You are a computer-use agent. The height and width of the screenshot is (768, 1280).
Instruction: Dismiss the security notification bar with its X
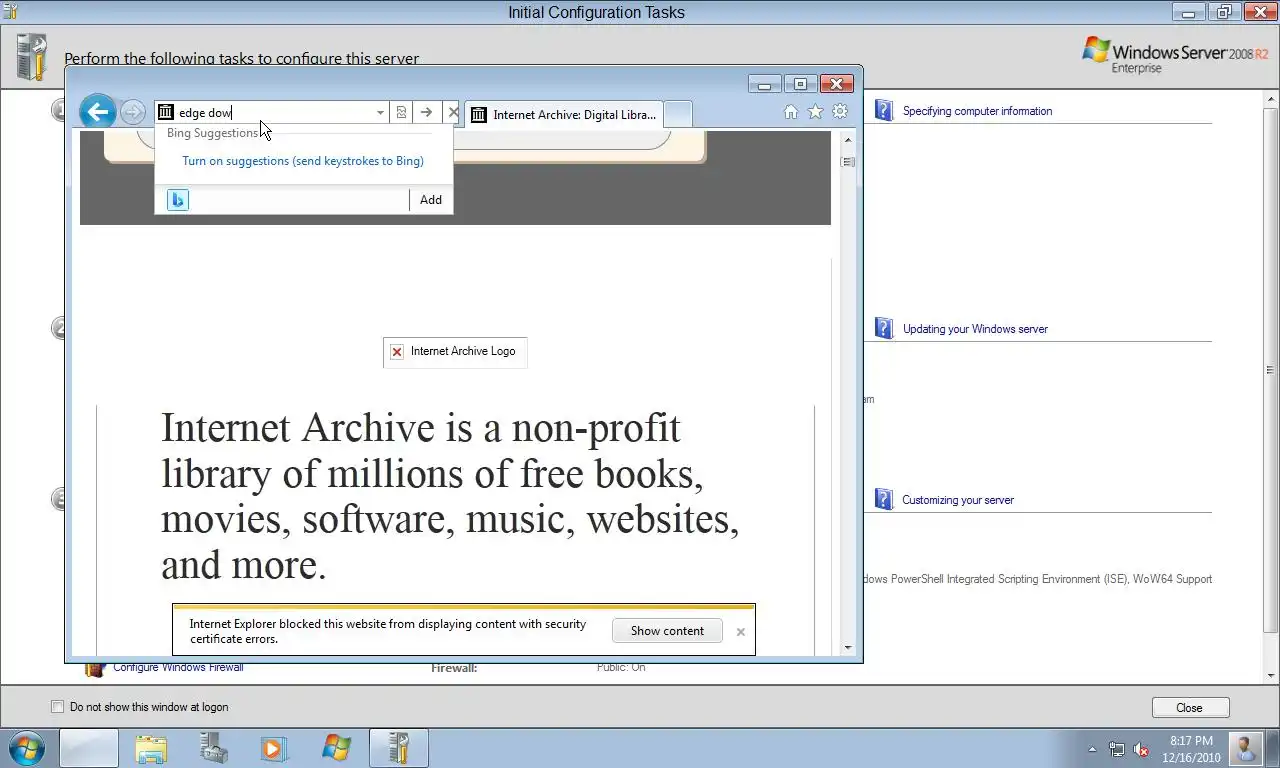pos(741,632)
